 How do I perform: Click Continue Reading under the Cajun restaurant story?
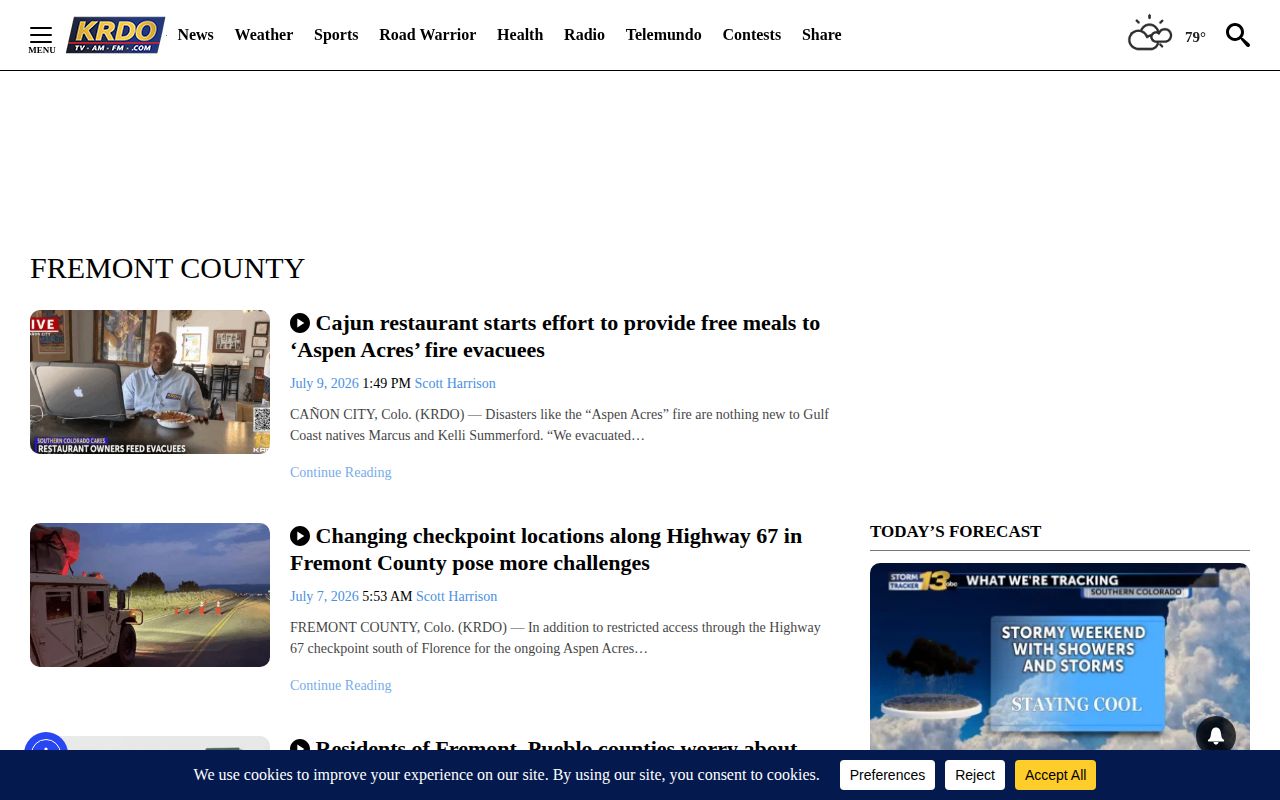341,472
